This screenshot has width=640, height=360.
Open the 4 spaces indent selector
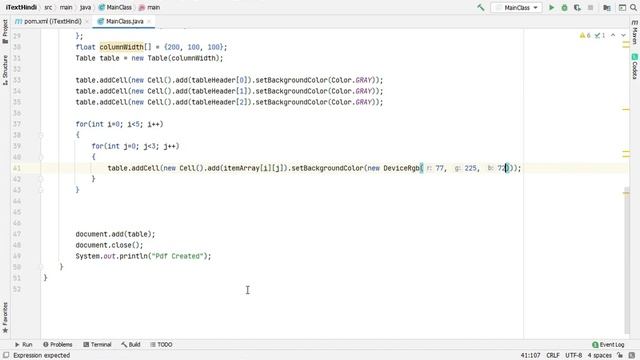(600, 355)
